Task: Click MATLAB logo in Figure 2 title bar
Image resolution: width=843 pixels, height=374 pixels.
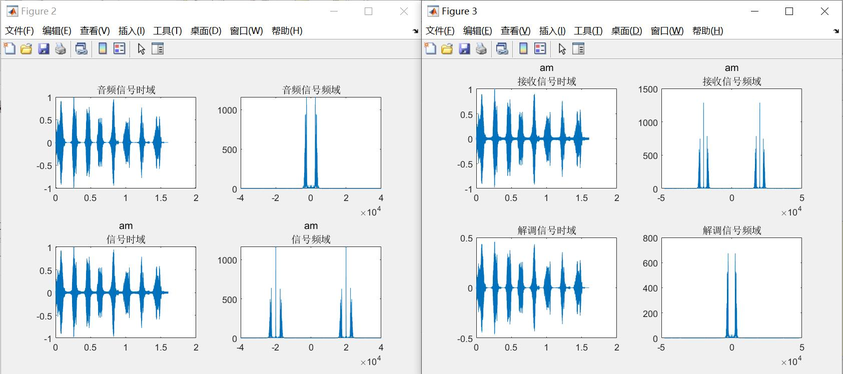Action: tap(11, 11)
